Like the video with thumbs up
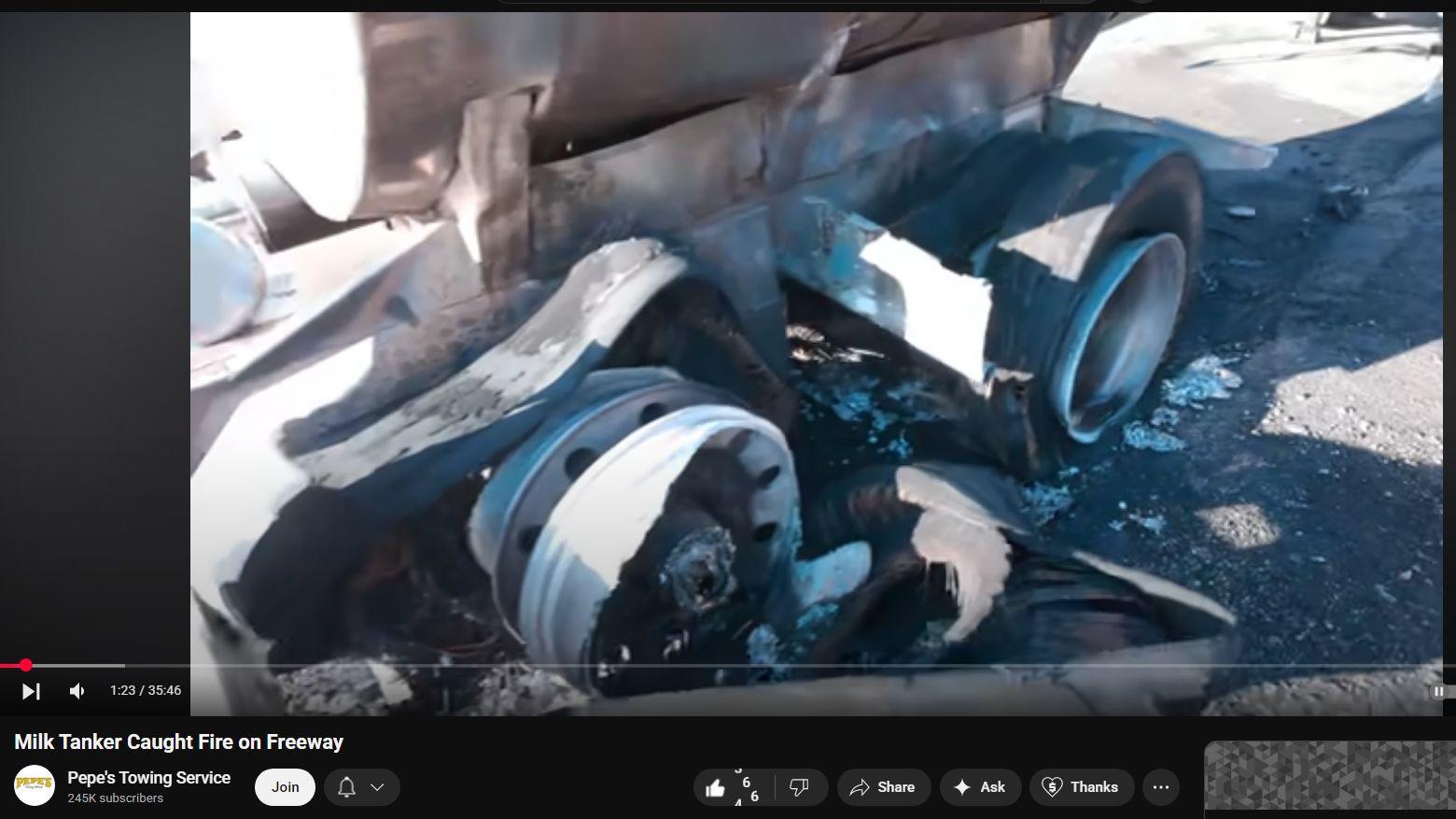This screenshot has height=819, width=1456. [716, 788]
